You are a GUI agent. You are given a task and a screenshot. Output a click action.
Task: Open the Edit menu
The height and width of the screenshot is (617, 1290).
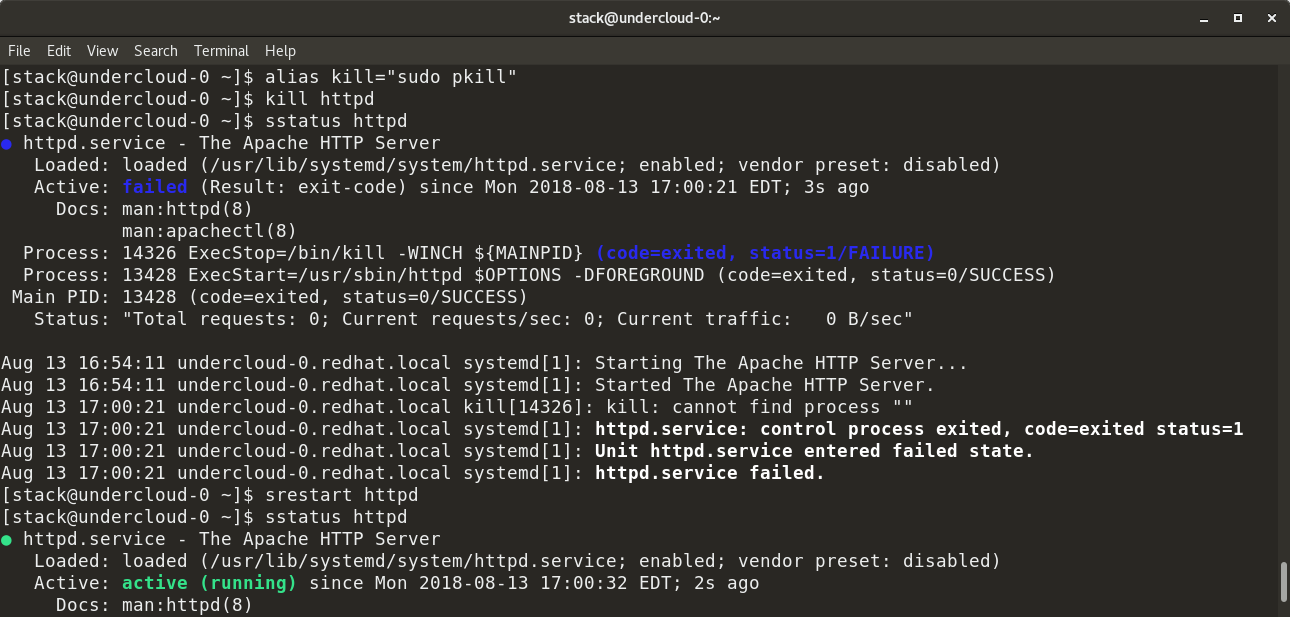click(x=58, y=51)
